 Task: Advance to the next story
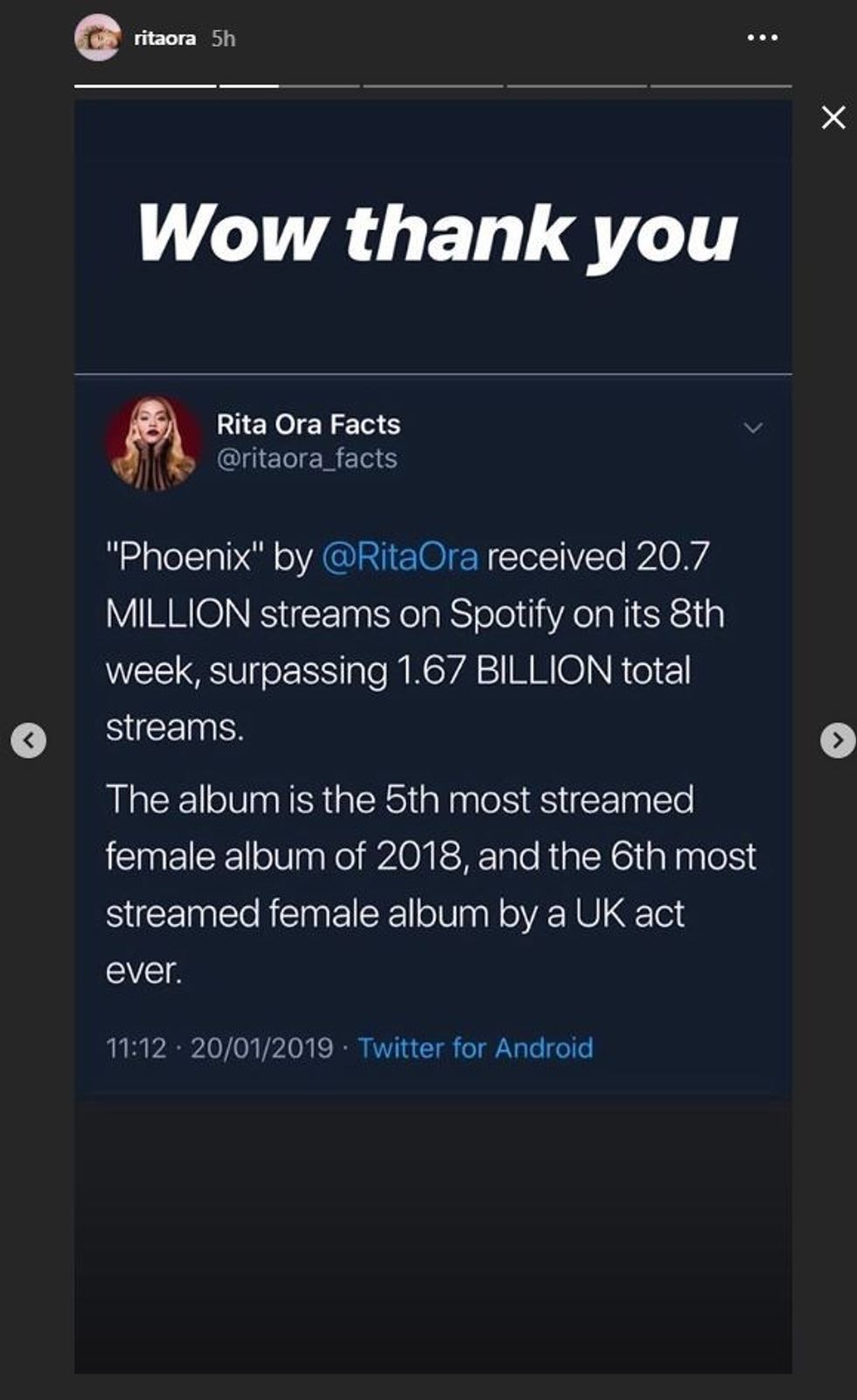coord(838,741)
